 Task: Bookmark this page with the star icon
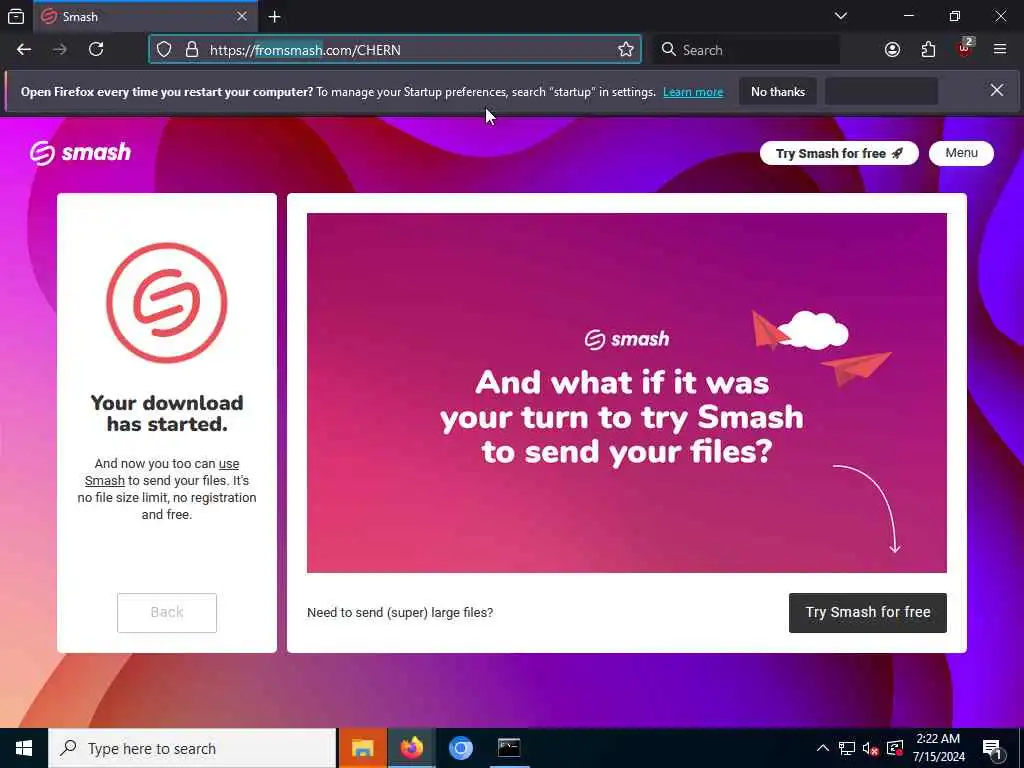click(626, 50)
